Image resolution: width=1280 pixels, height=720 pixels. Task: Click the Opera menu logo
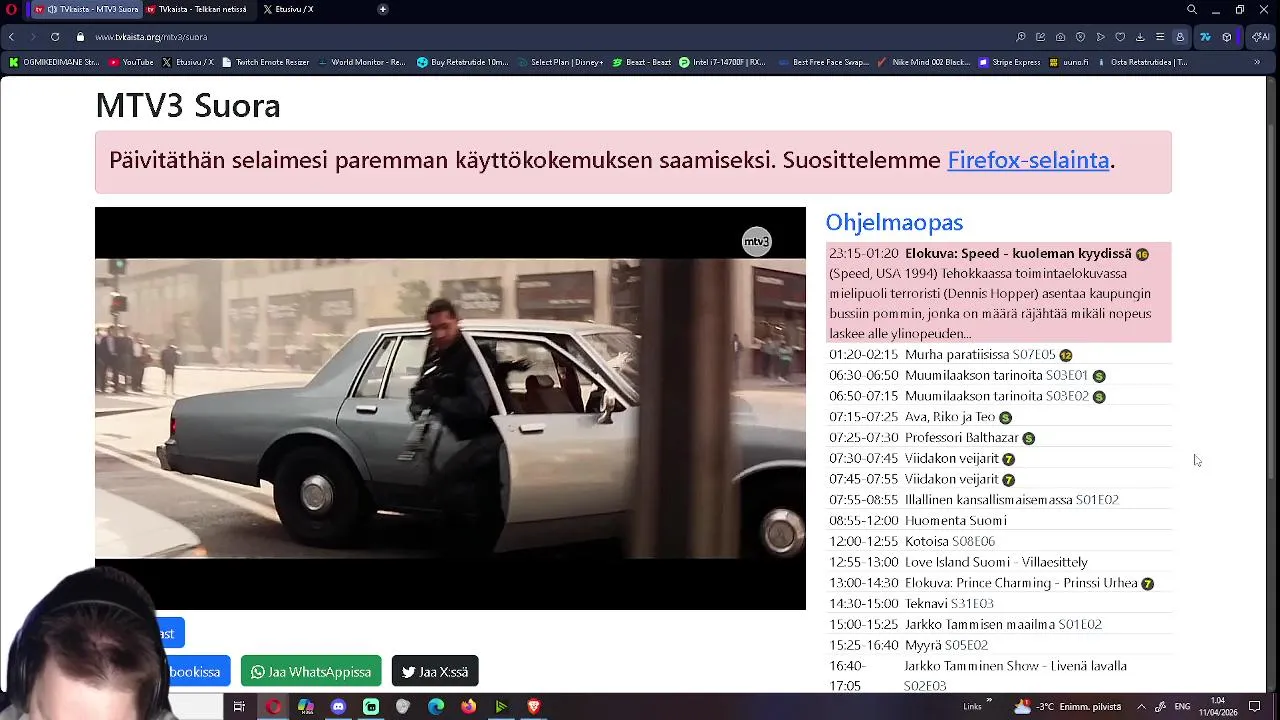click(x=11, y=9)
